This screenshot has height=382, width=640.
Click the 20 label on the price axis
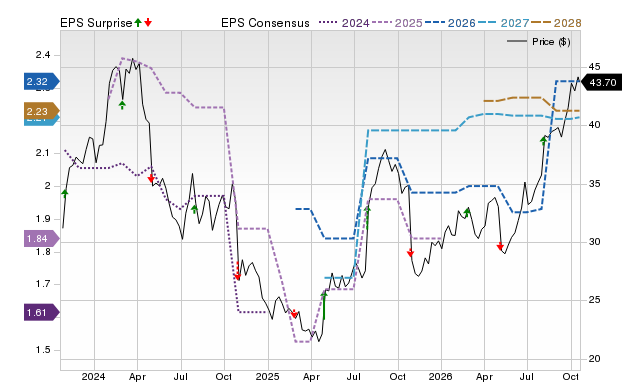(x=594, y=359)
